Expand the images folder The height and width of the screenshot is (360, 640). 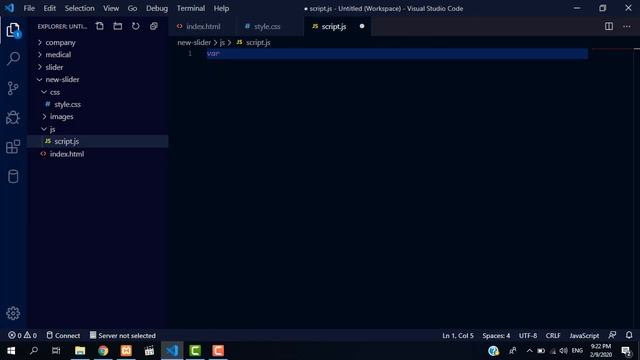click(97, 117)
